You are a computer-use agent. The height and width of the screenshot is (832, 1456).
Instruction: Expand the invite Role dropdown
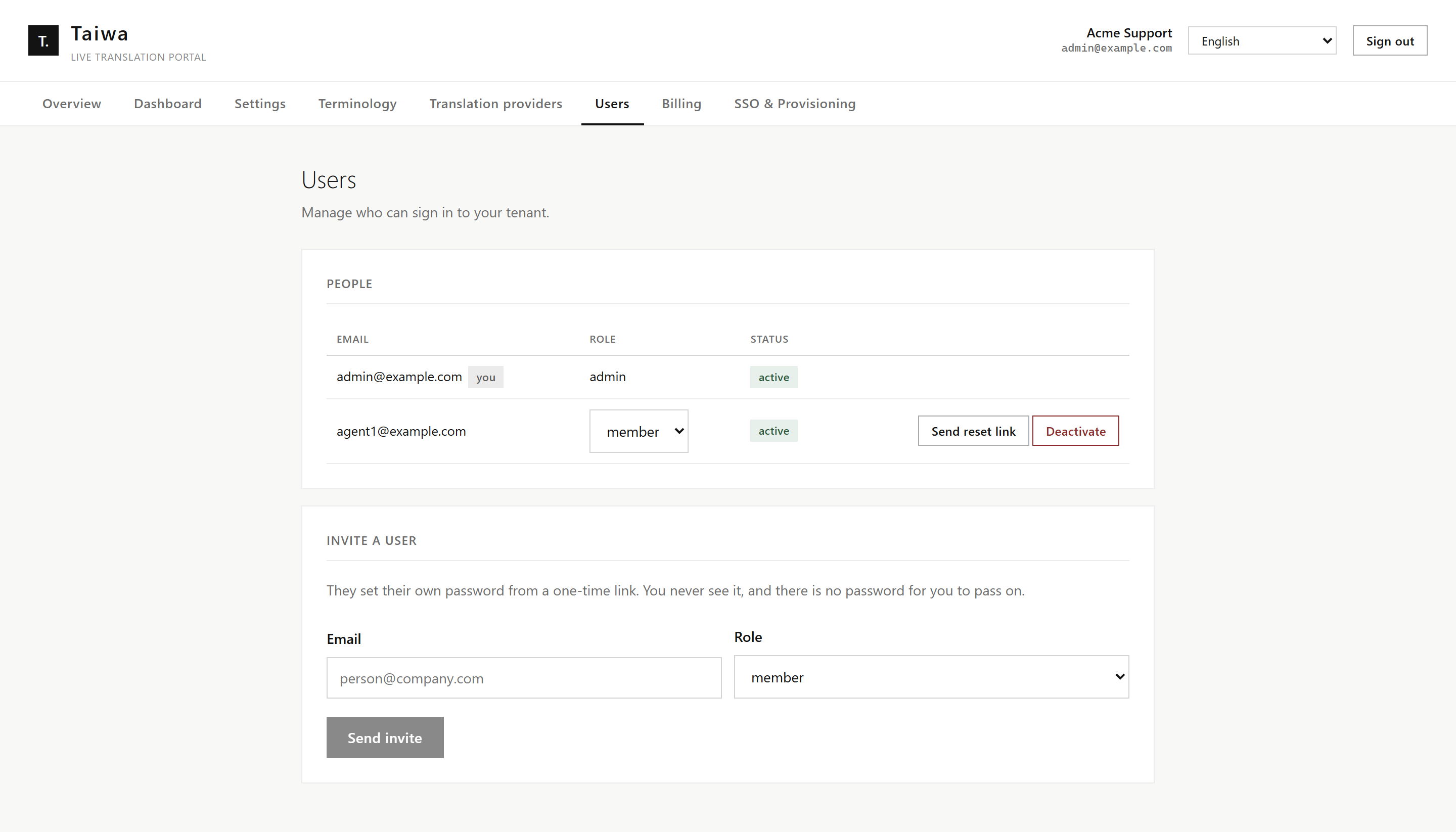pos(931,677)
